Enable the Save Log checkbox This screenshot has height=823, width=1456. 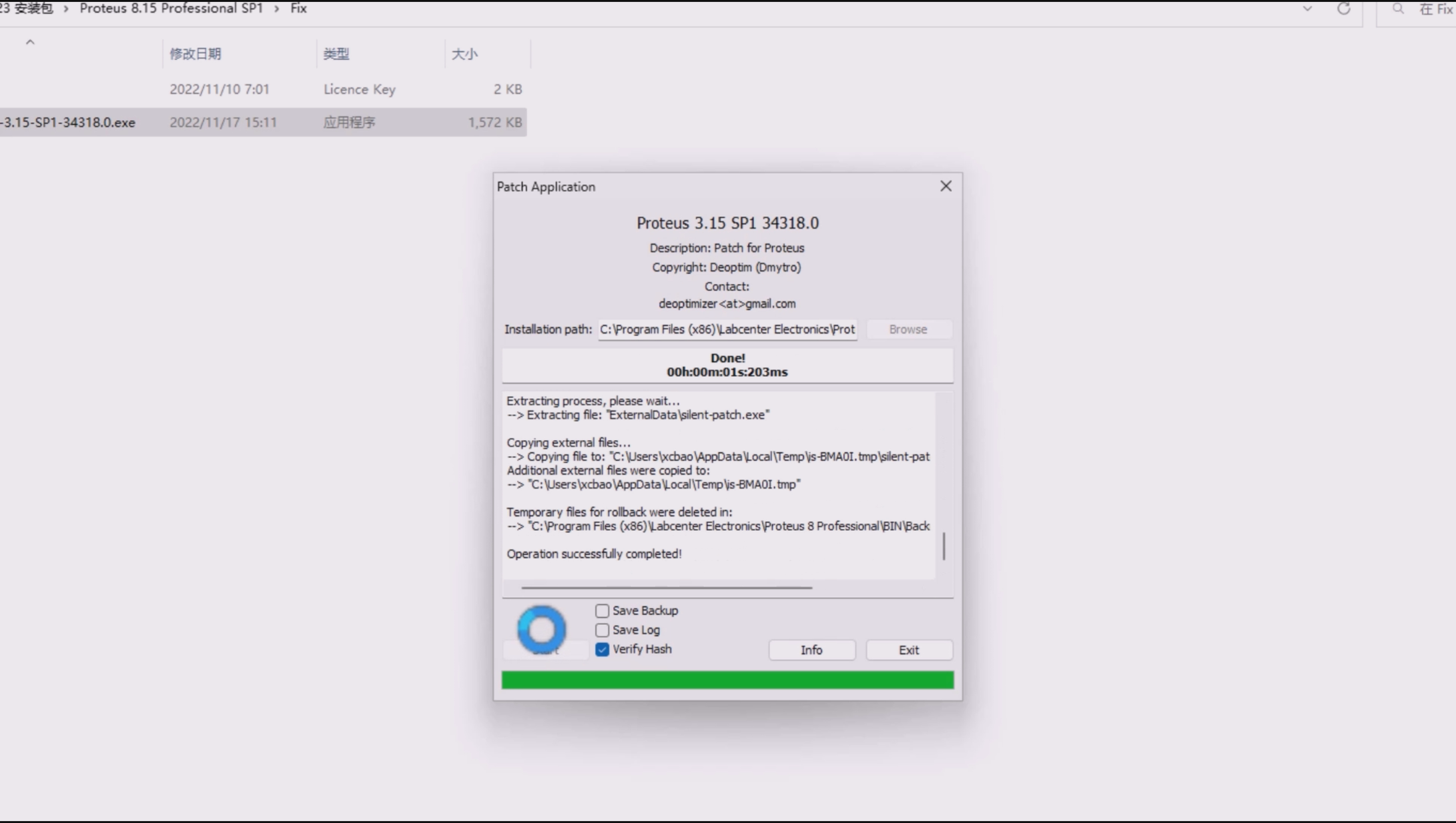click(602, 630)
